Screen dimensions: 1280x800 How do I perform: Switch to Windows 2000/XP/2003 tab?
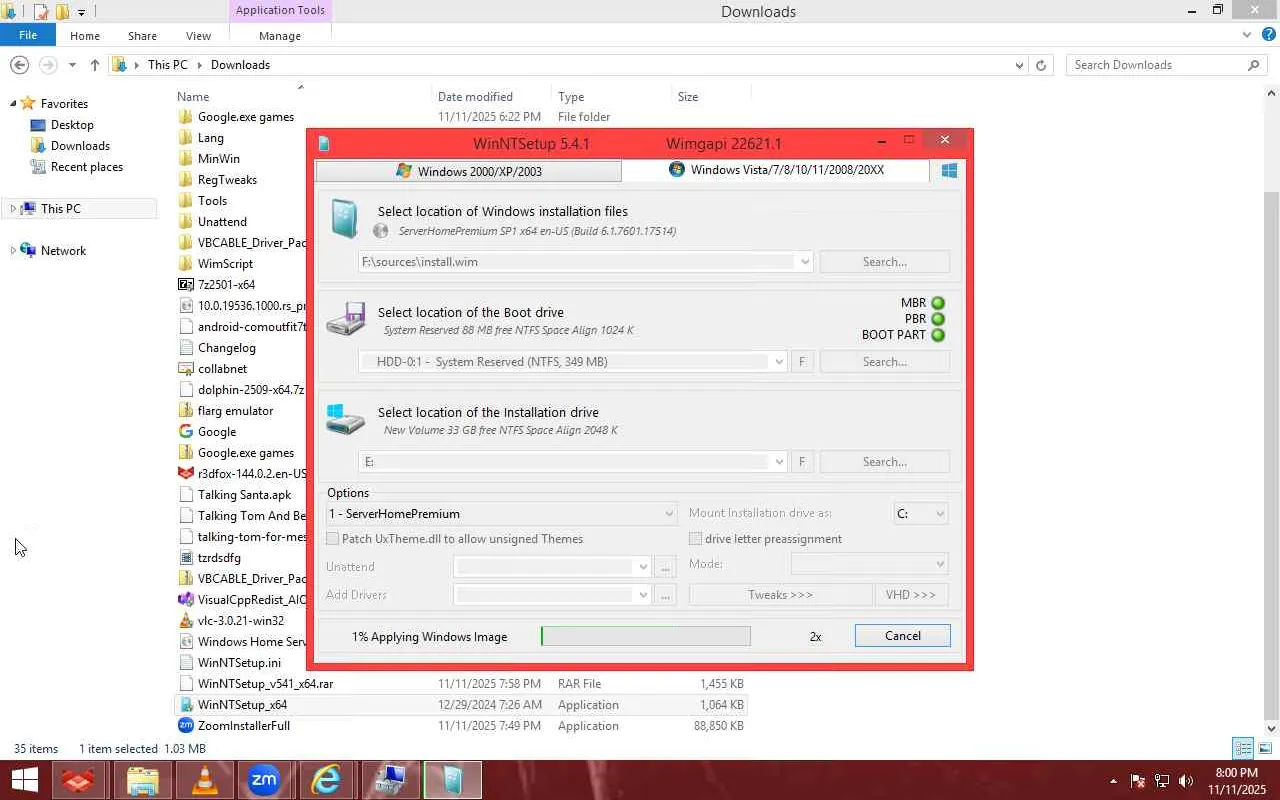coord(468,171)
